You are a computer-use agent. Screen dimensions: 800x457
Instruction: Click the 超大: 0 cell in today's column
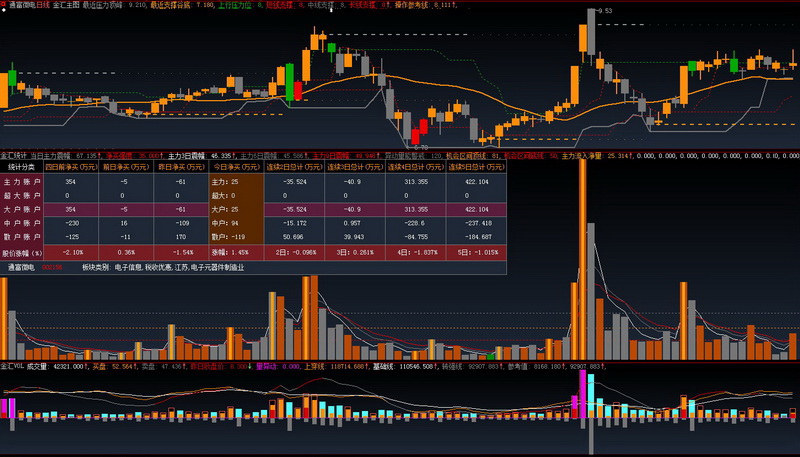click(223, 195)
